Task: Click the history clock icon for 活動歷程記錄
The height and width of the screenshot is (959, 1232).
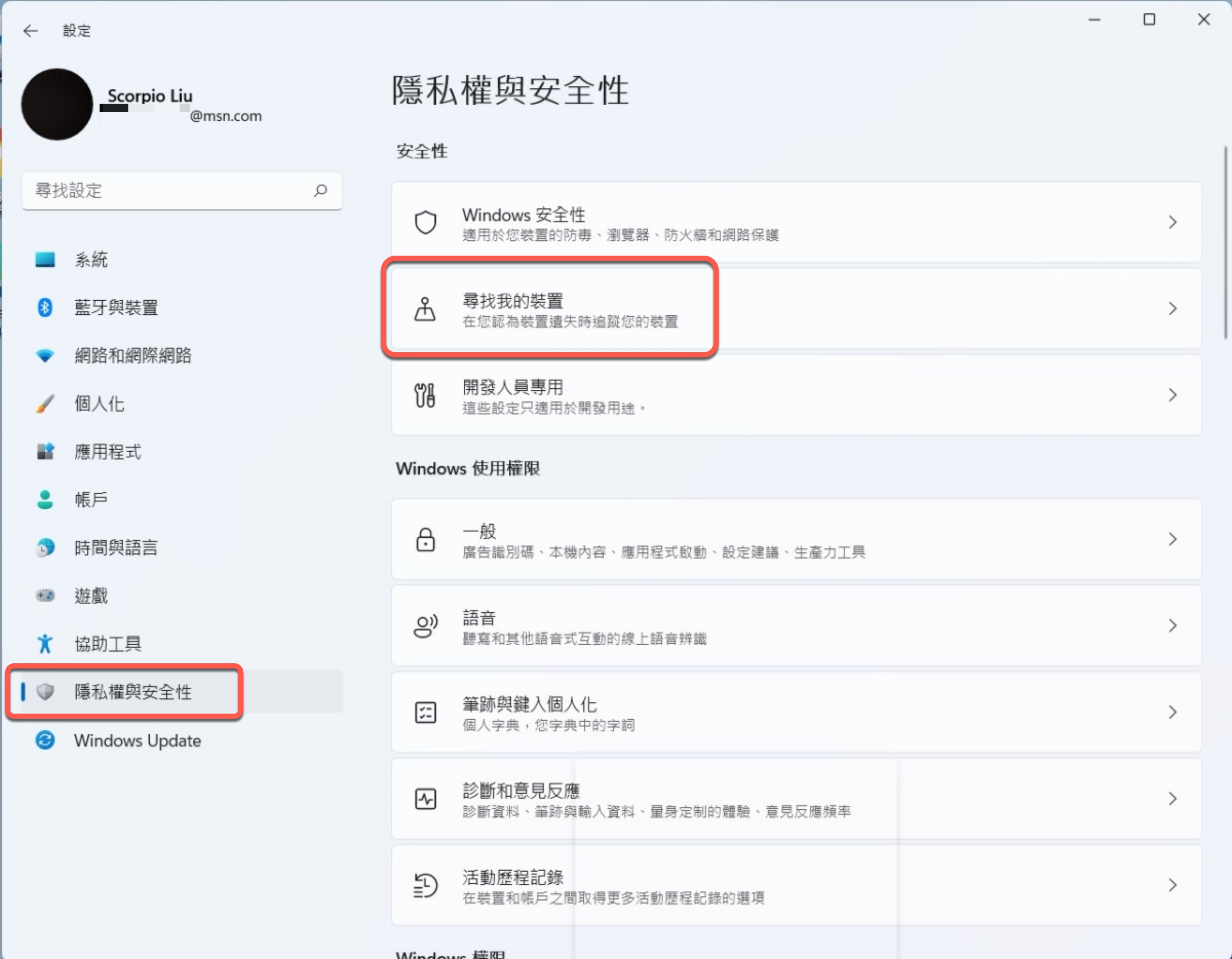Action: 426,885
